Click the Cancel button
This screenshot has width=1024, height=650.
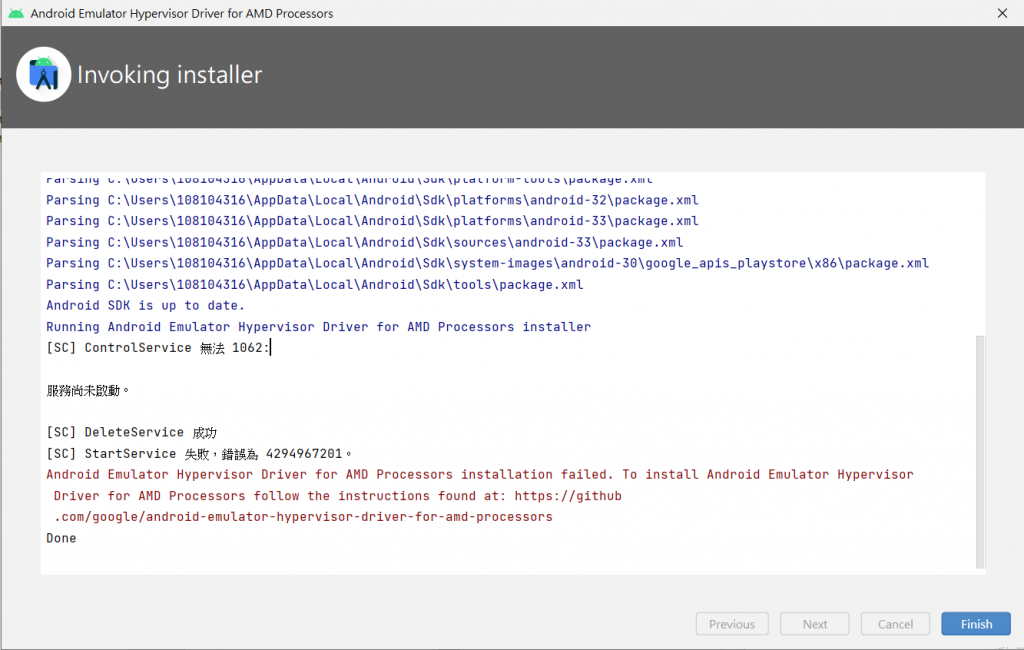[x=895, y=624]
